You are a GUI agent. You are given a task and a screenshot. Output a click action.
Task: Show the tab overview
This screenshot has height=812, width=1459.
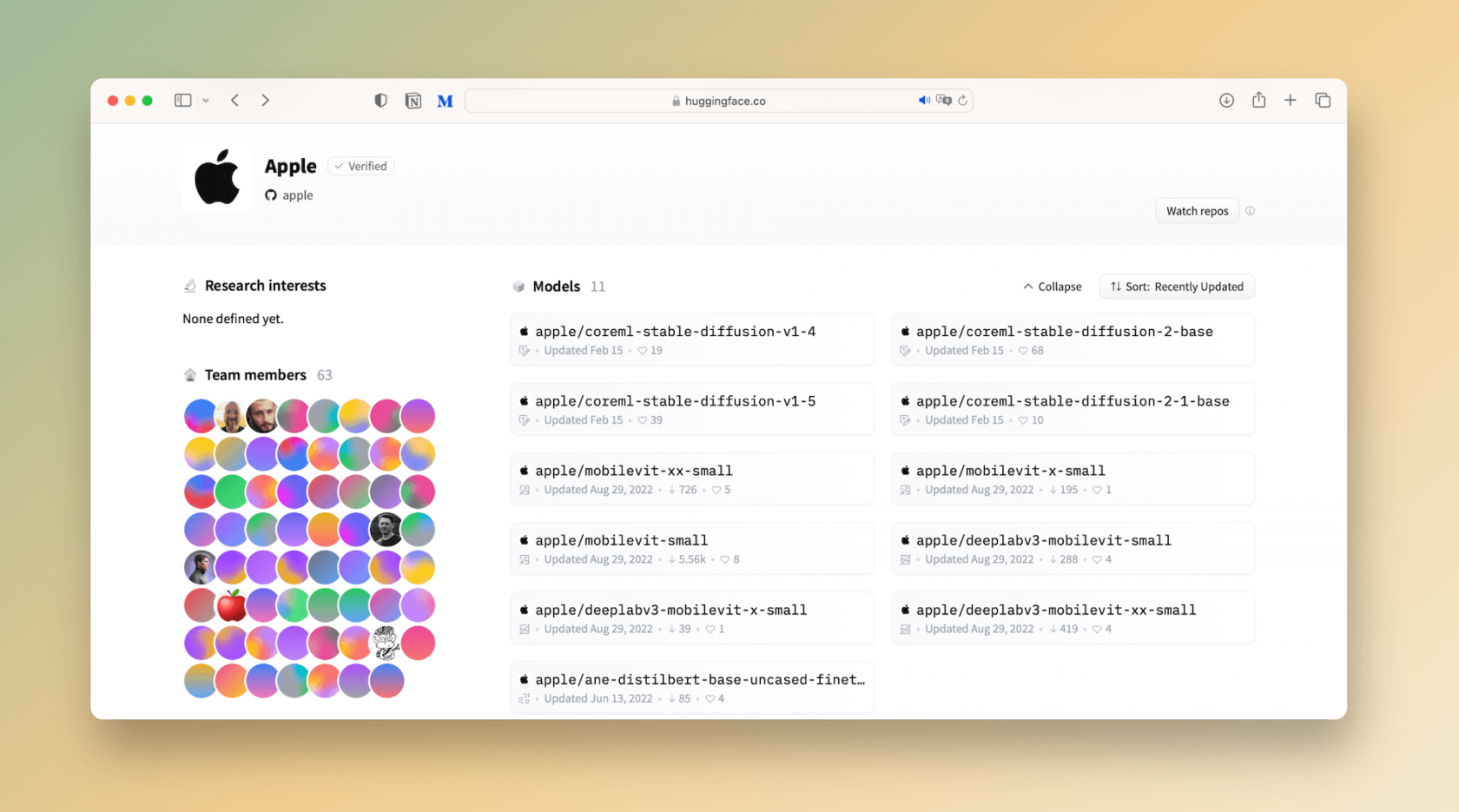tap(1323, 100)
